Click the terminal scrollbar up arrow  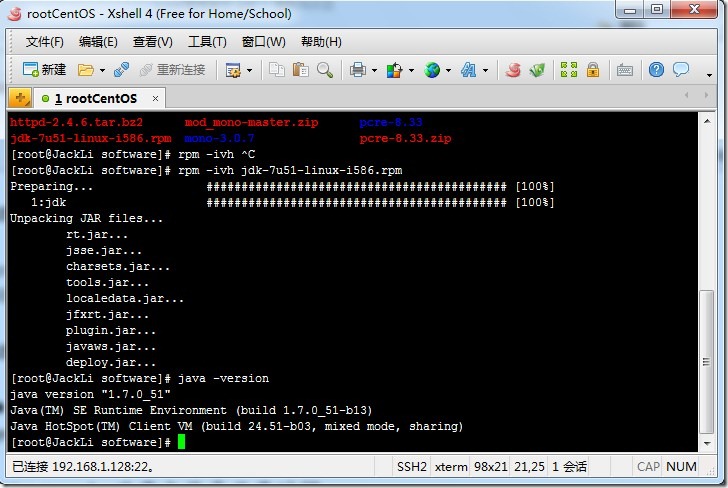coord(707,122)
